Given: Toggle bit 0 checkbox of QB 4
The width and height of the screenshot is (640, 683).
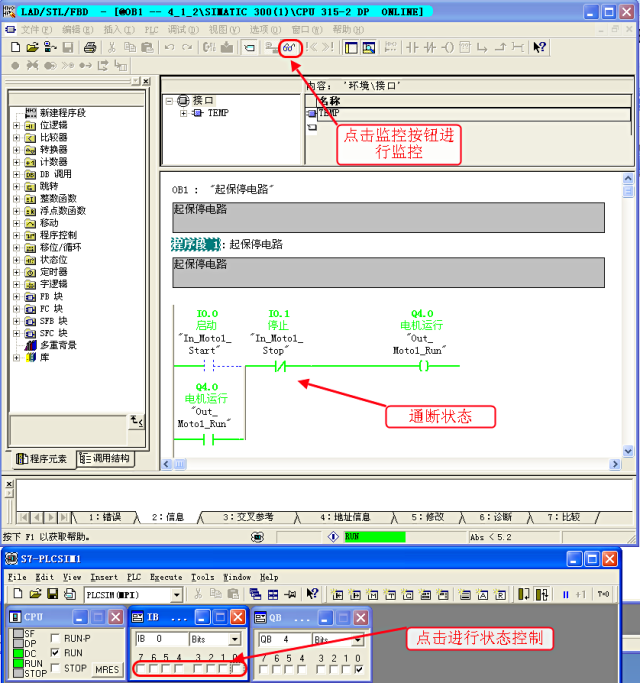Looking at the screenshot, I should click(359, 669).
